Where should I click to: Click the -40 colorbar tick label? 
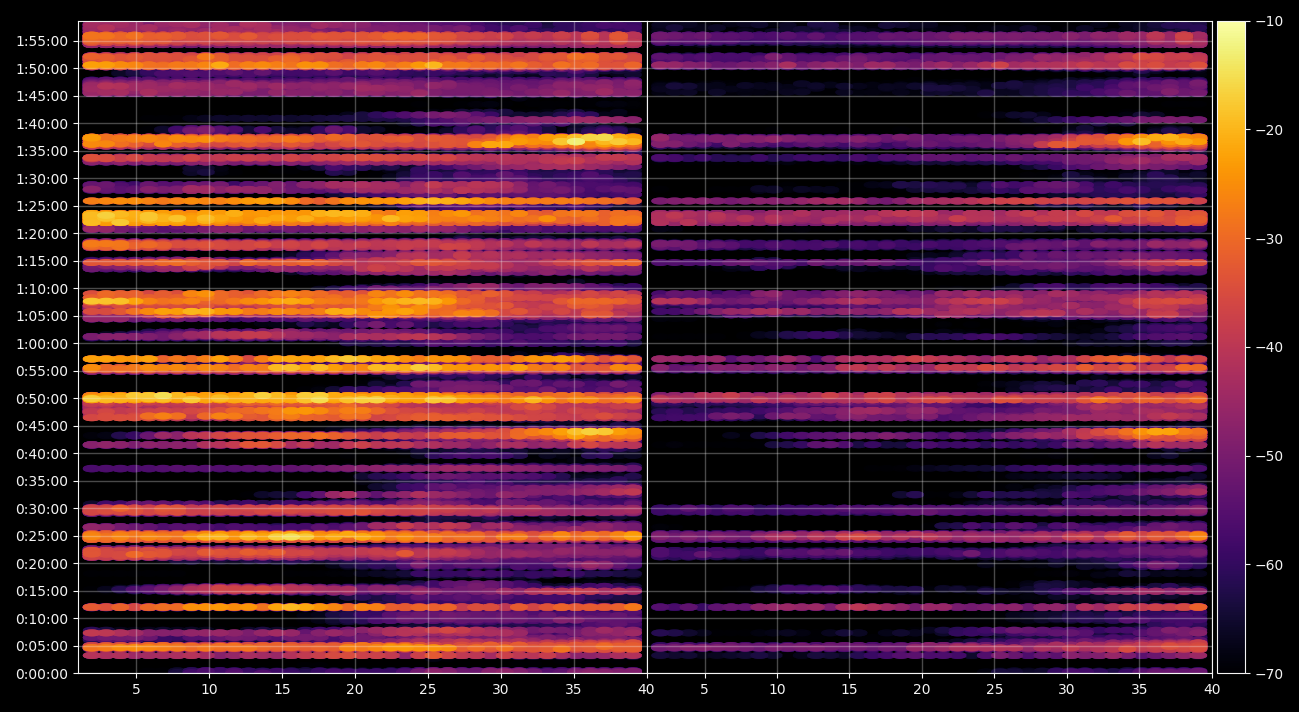click(1270, 347)
